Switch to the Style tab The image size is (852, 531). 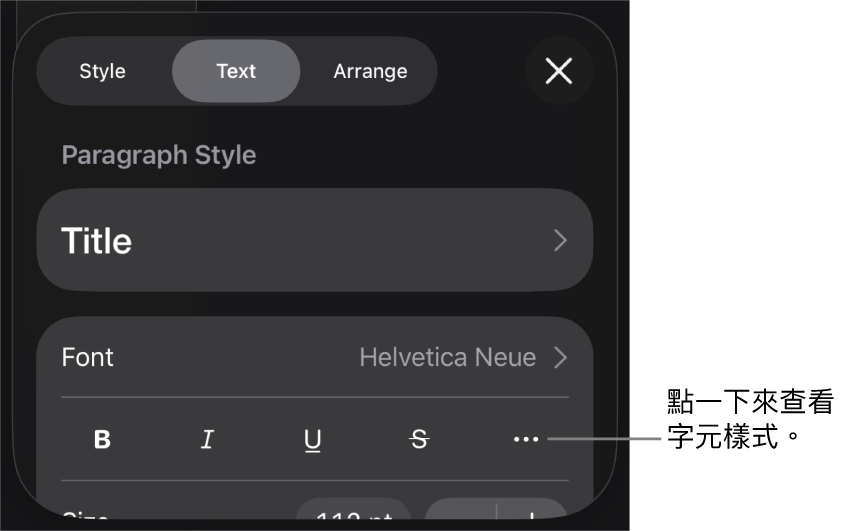point(103,71)
